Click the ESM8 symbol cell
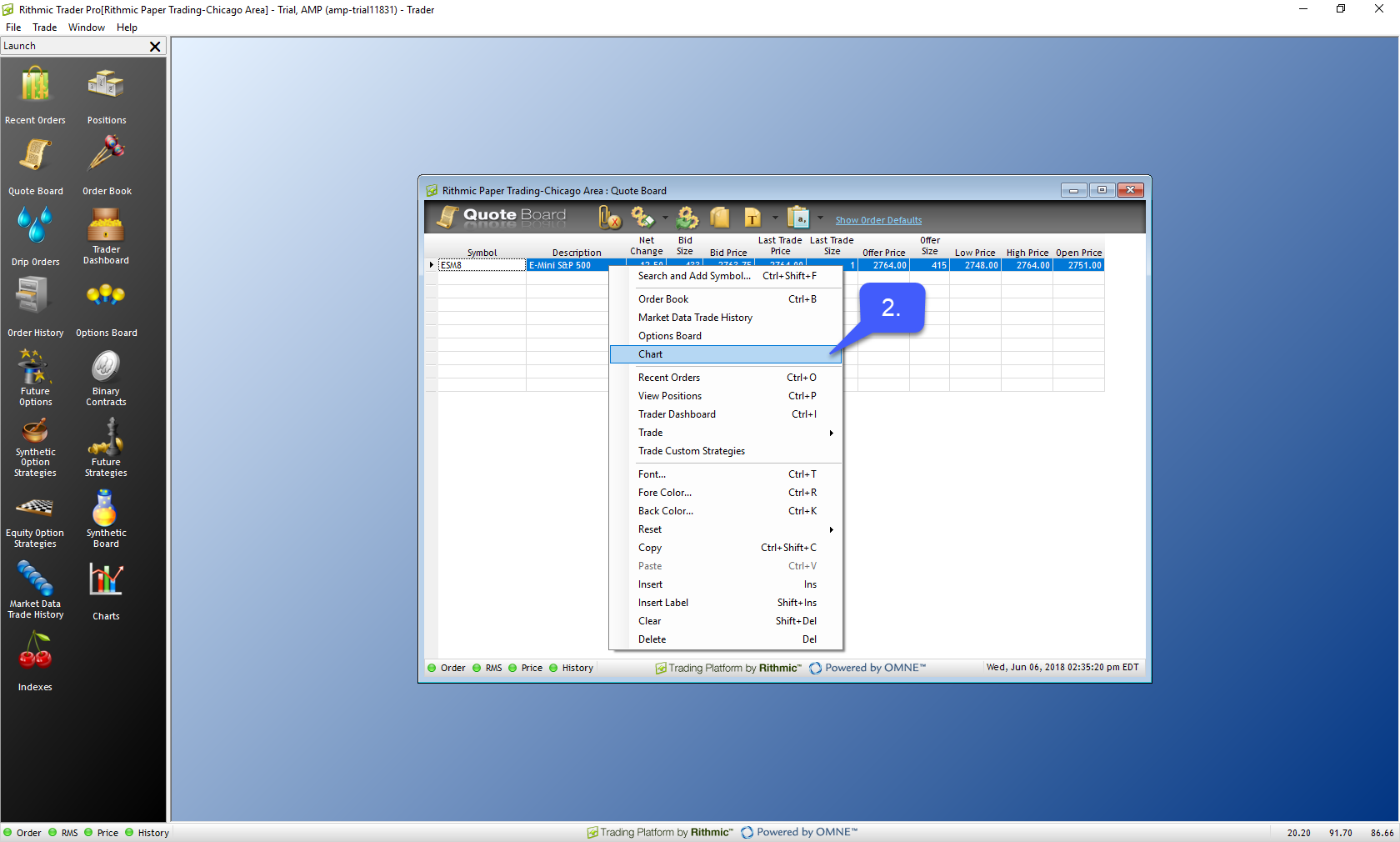This screenshot has height=842, width=1400. pyautogui.click(x=482, y=265)
